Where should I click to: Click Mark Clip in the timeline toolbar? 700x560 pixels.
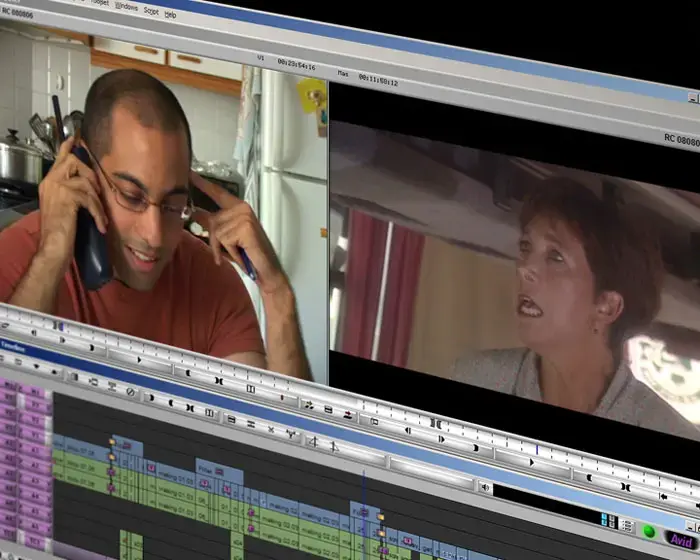tap(190, 408)
